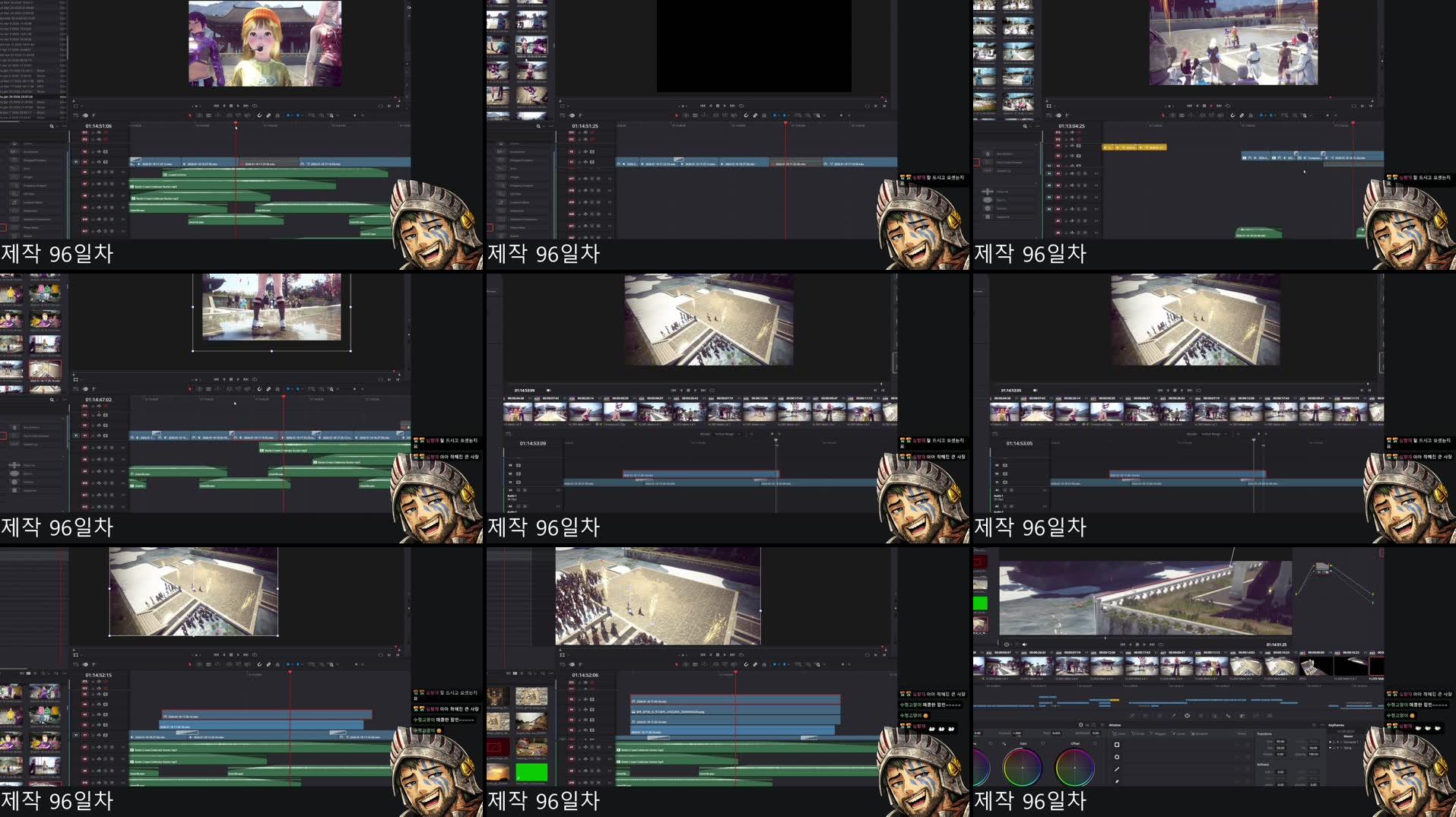Click the Polygon window button on the Color page
The image size is (1456, 817).
pos(1158,733)
